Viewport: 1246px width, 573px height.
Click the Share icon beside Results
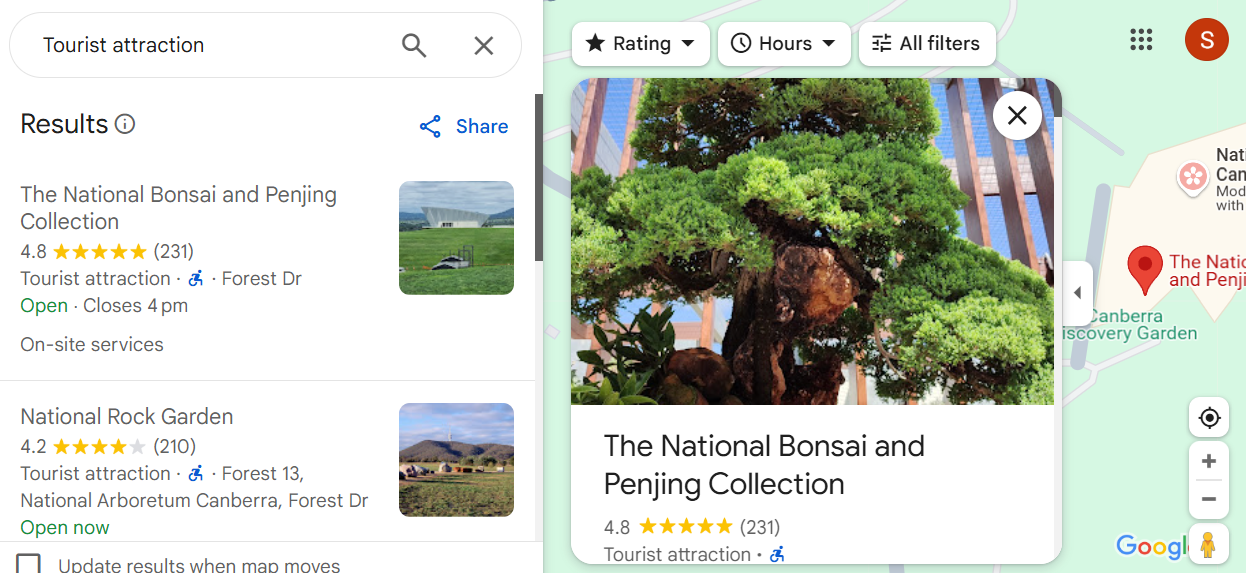pyautogui.click(x=430, y=126)
